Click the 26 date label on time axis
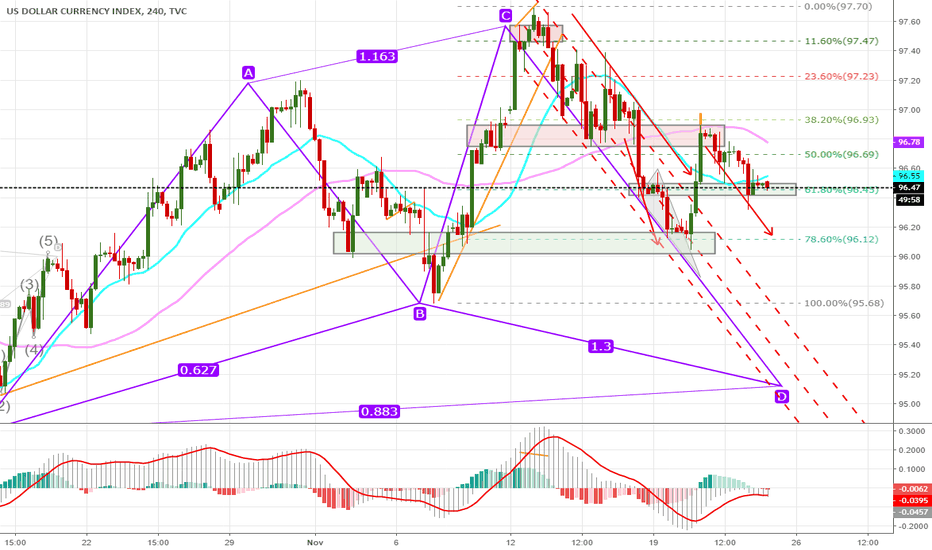 coord(796,542)
